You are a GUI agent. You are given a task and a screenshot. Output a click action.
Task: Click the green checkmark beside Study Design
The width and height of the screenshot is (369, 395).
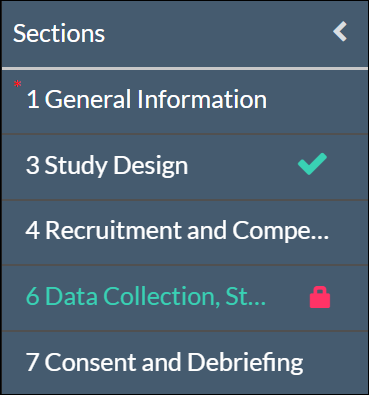pos(312,164)
